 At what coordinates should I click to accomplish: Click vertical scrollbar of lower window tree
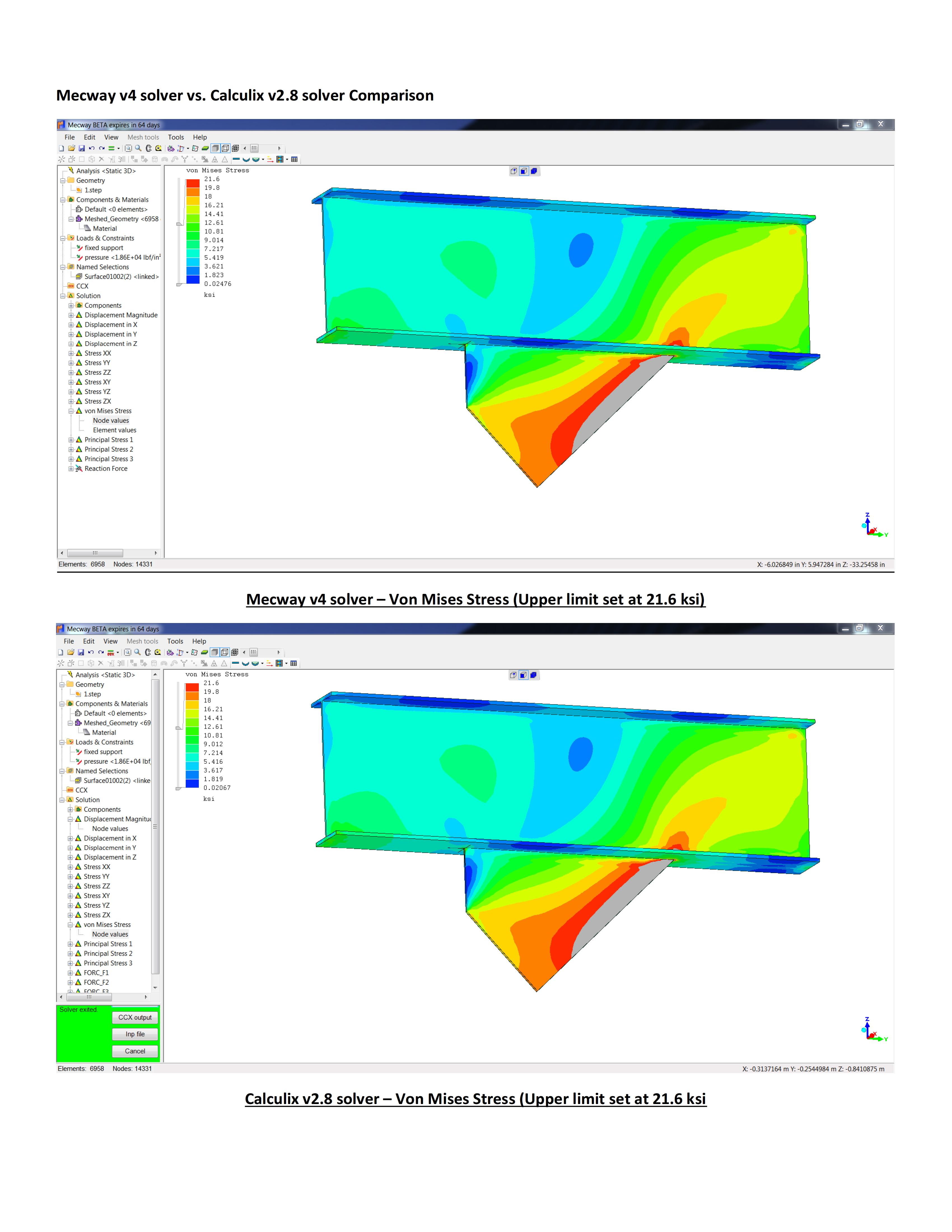tap(155, 832)
